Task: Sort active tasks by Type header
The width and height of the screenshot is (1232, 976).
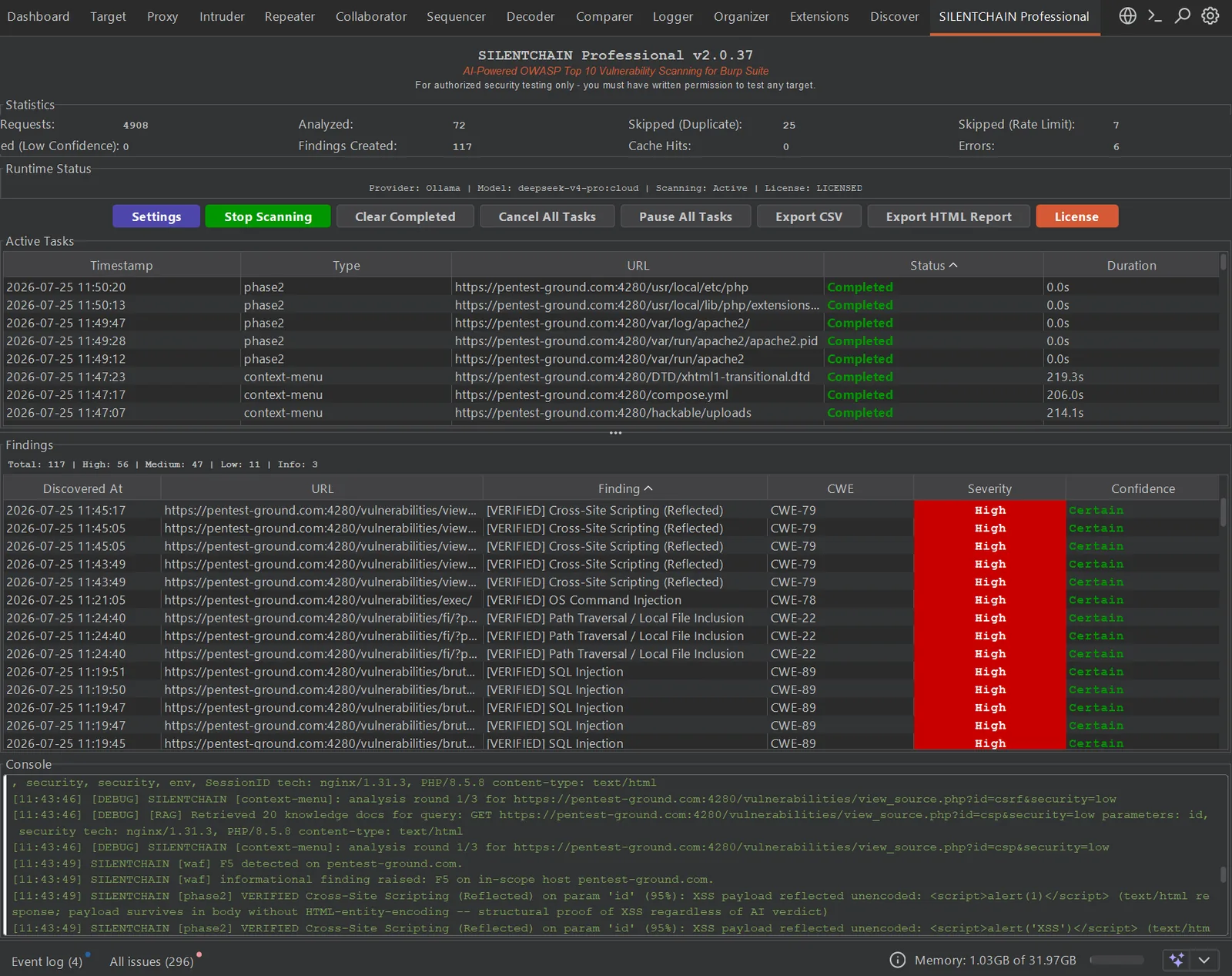Action: [x=346, y=265]
